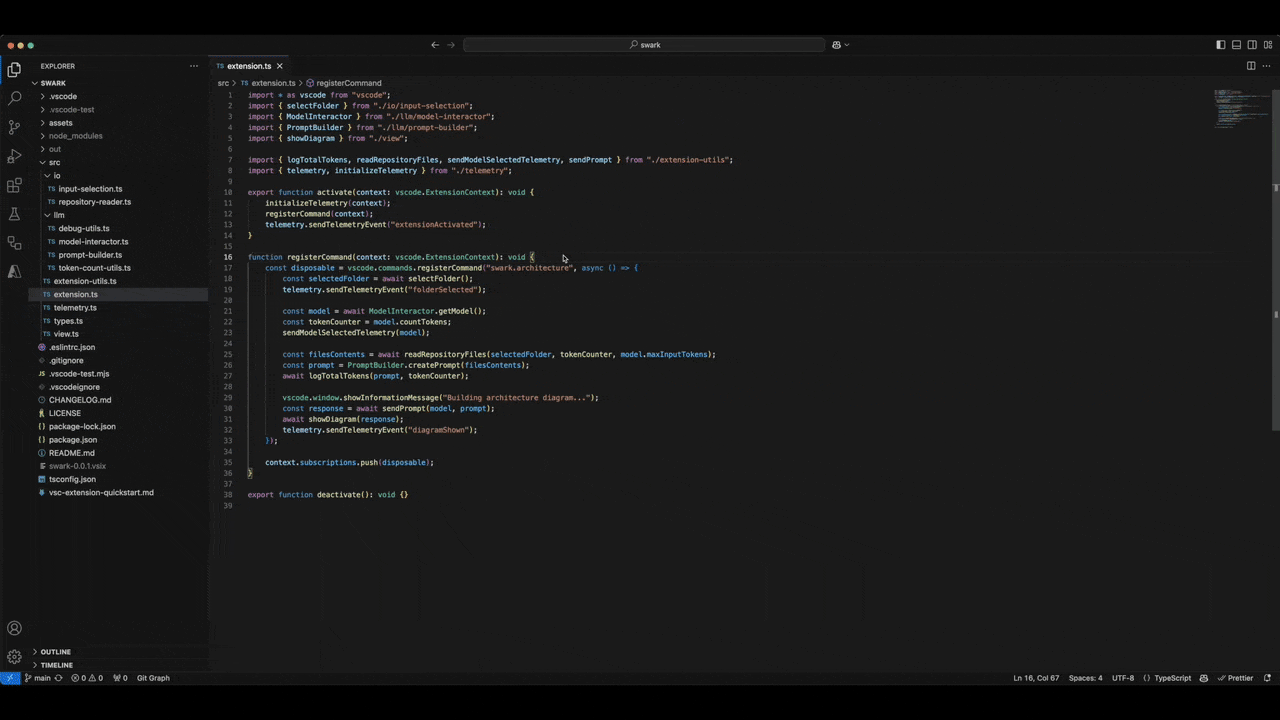The width and height of the screenshot is (1280, 720).
Task: Open the Azure view in activity bar
Action: [14, 271]
